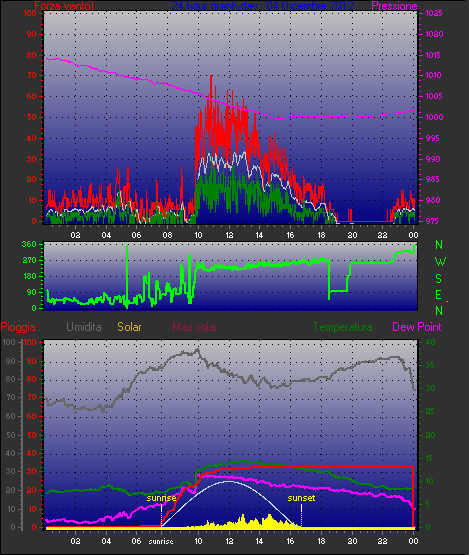Click the '1030' pressure axis value
469x555 pixels.
point(434,34)
